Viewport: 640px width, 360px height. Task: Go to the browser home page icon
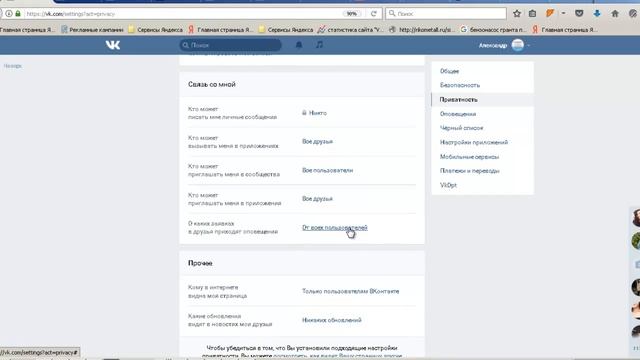click(x=615, y=13)
